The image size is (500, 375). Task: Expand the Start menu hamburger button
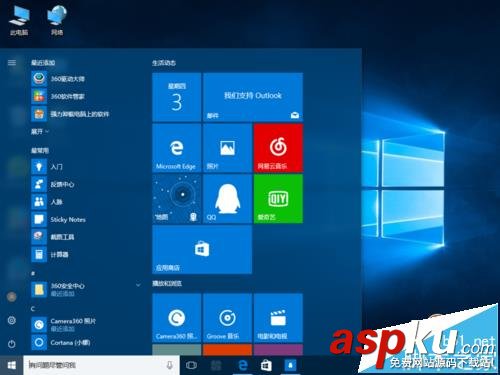(12, 63)
